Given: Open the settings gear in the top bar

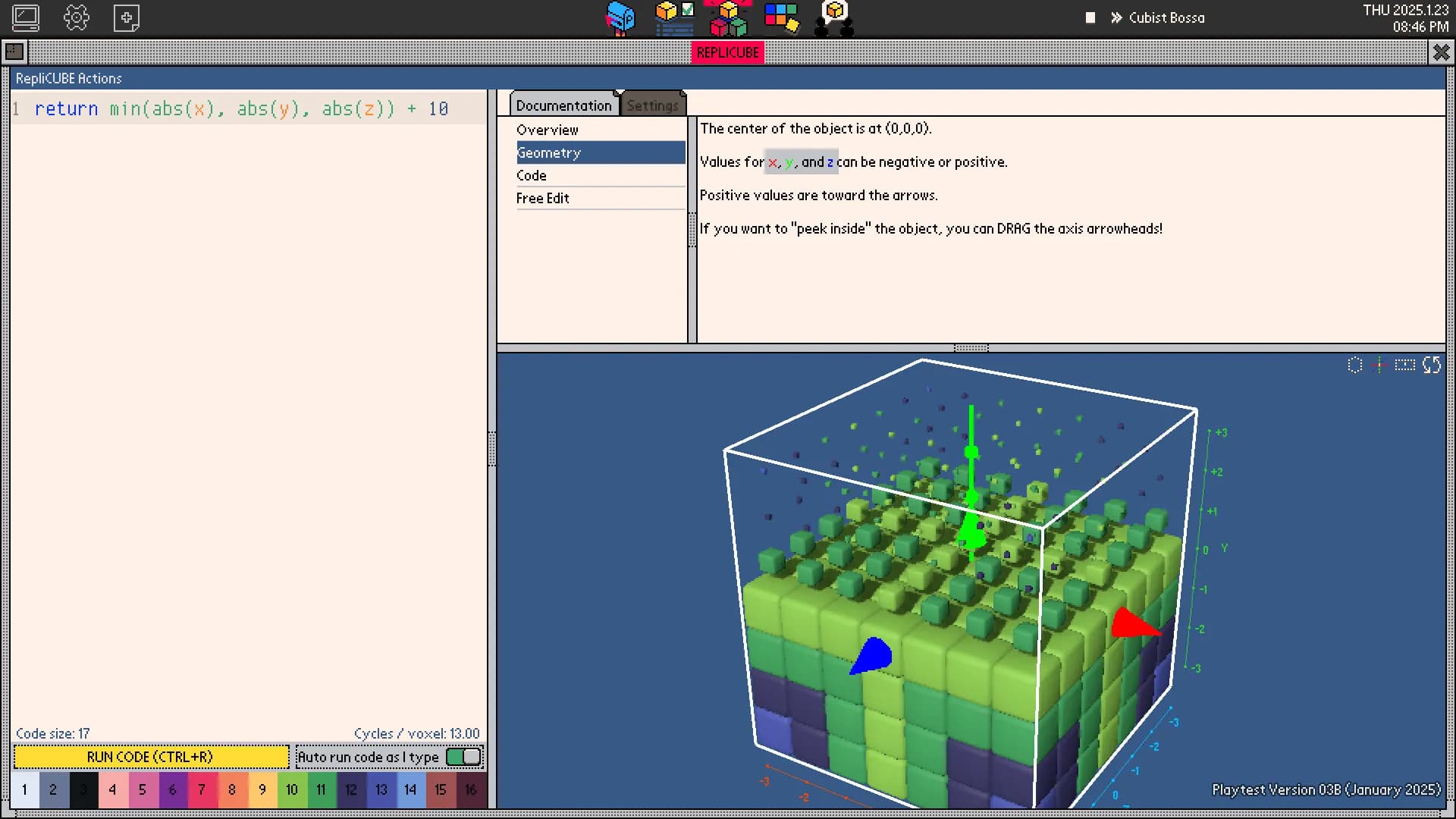Looking at the screenshot, I should [x=77, y=17].
